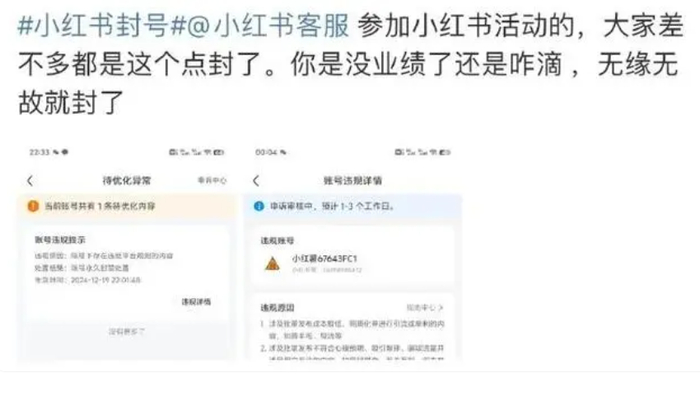Tap back arrow on 账号违规详情 screen
The width and height of the screenshot is (700, 401).
(256, 180)
